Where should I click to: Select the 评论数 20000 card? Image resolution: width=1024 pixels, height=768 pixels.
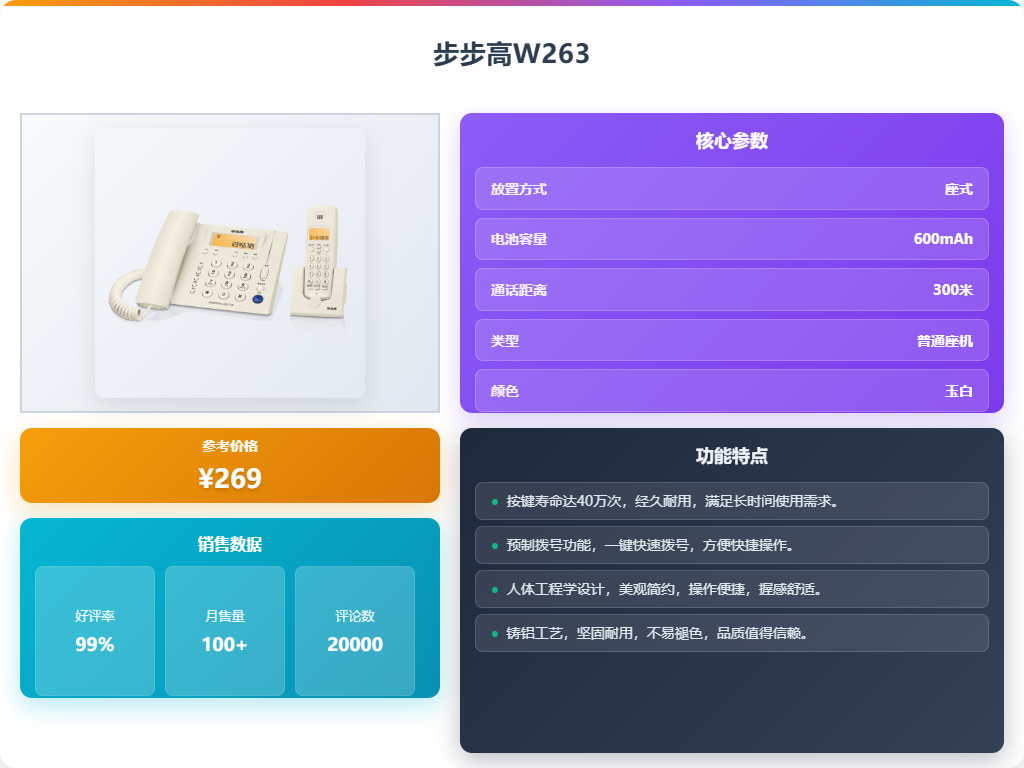[355, 631]
